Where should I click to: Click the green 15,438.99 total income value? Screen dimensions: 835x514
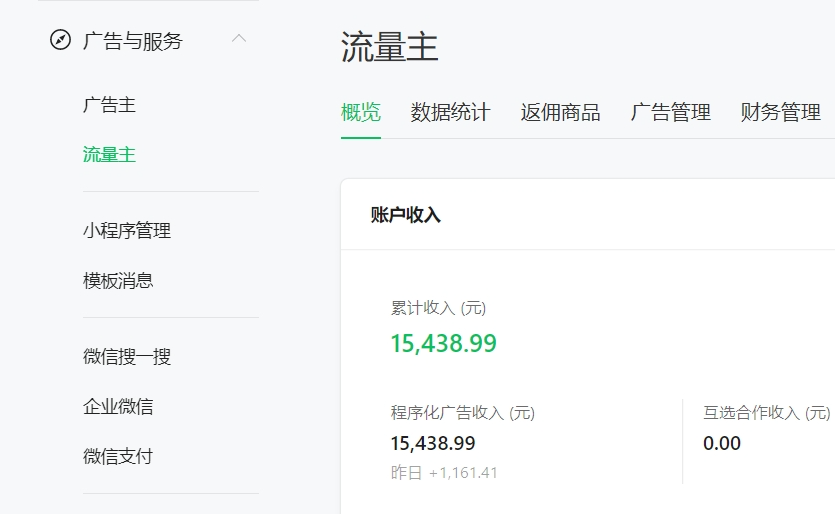(x=444, y=343)
